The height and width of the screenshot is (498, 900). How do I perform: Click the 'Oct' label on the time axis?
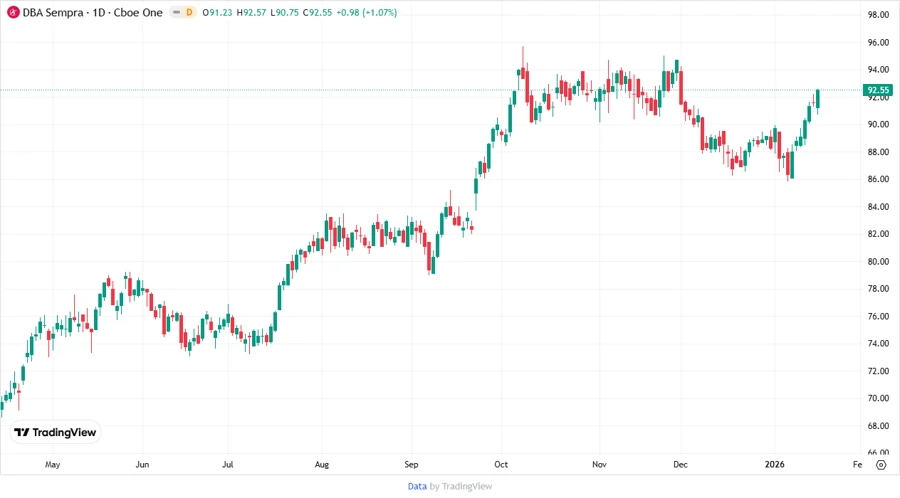(x=501, y=464)
